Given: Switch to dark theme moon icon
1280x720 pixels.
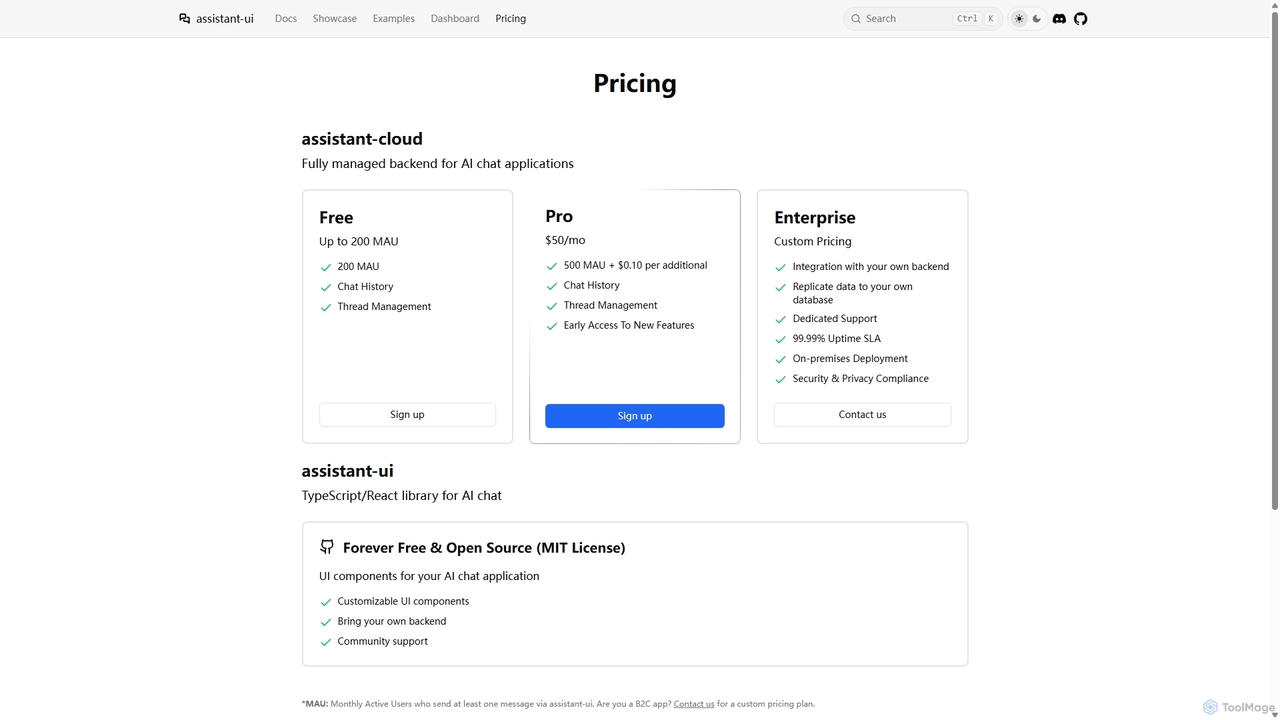Looking at the screenshot, I should click(x=1037, y=19).
